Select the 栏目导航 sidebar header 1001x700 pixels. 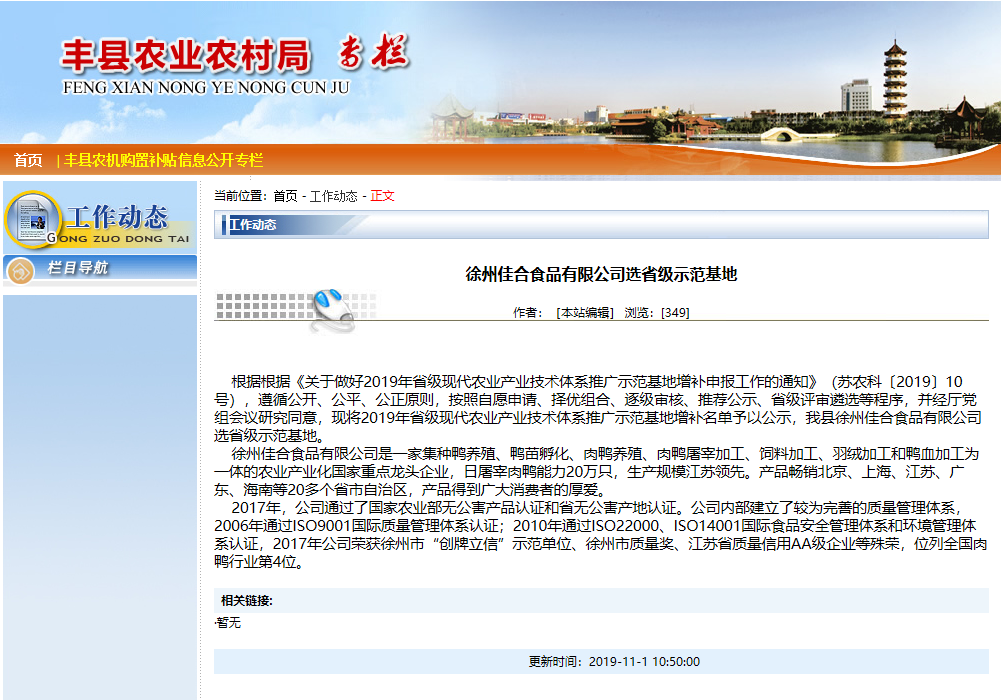(100, 268)
